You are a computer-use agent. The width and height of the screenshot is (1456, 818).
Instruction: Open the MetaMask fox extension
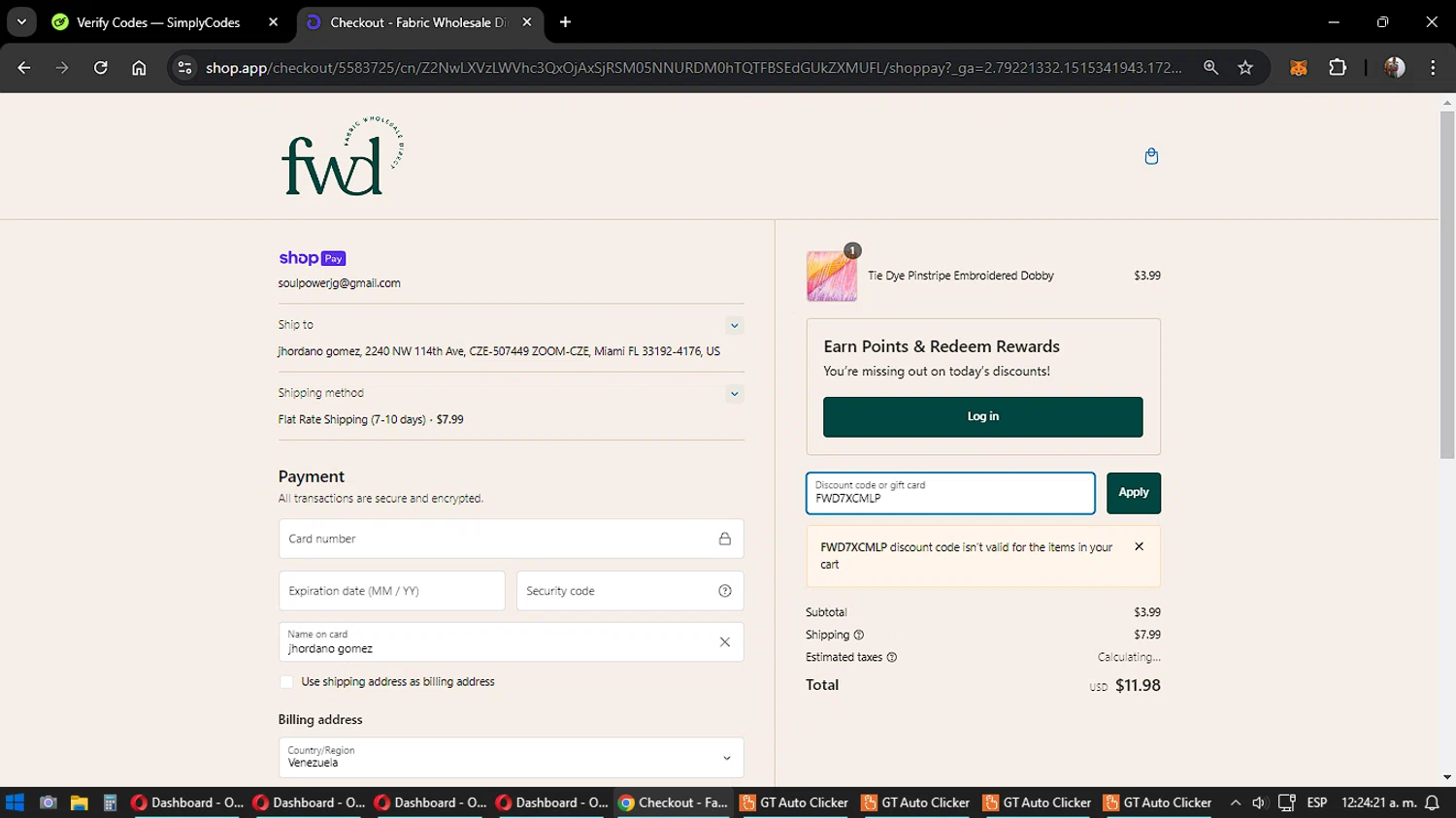click(1298, 68)
